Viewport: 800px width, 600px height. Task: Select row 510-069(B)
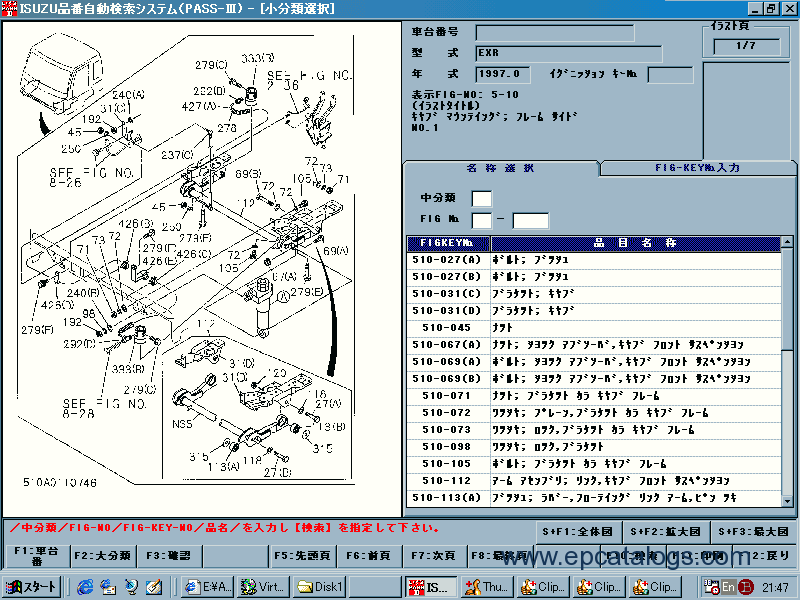[594, 379]
